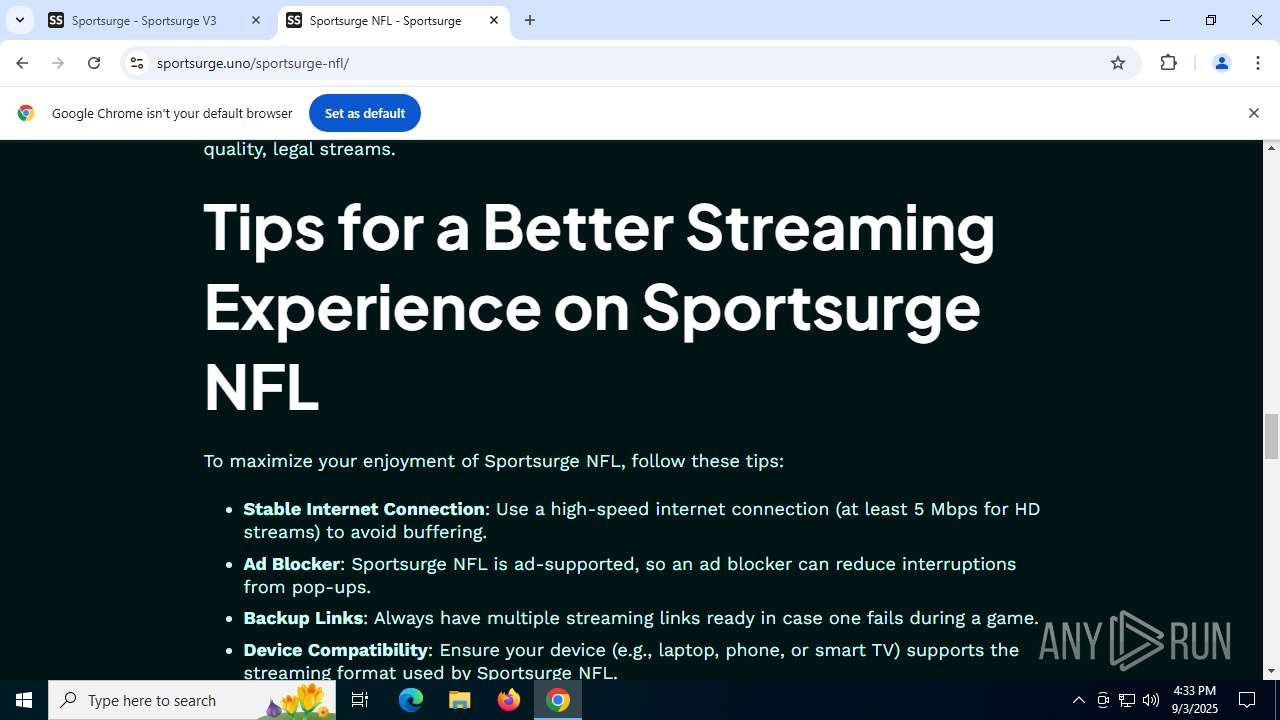The width and height of the screenshot is (1280, 720).
Task: Click the scrollbar down arrow
Action: 1272,671
